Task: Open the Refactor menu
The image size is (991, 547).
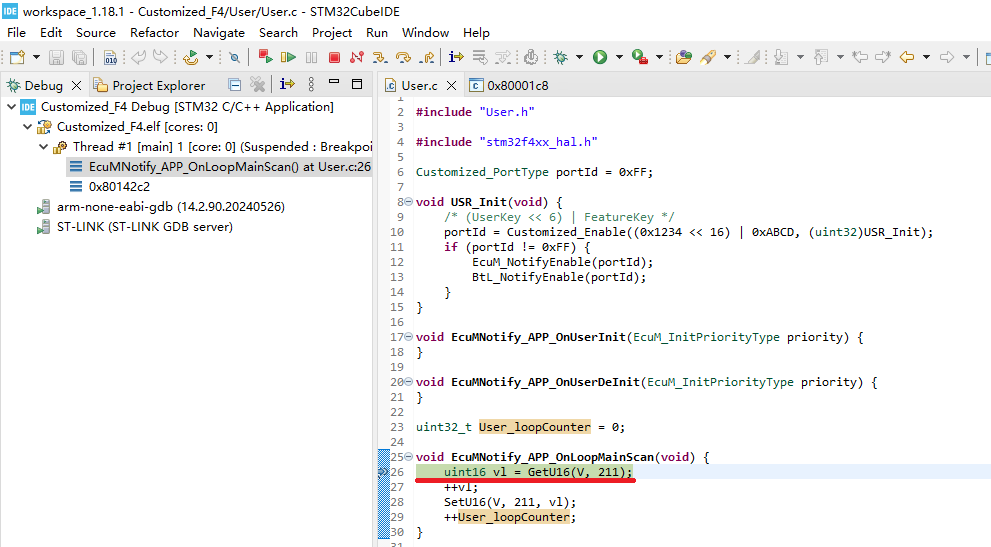Action: pyautogui.click(x=155, y=32)
